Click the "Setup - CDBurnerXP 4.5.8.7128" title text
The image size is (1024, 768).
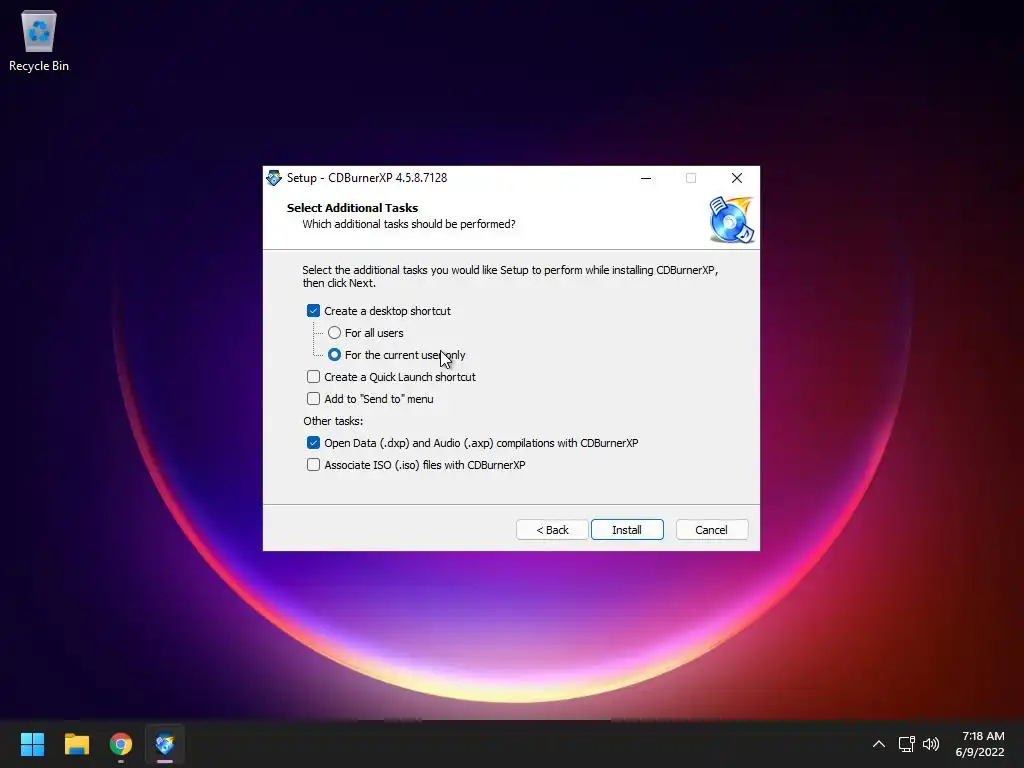[367, 178]
